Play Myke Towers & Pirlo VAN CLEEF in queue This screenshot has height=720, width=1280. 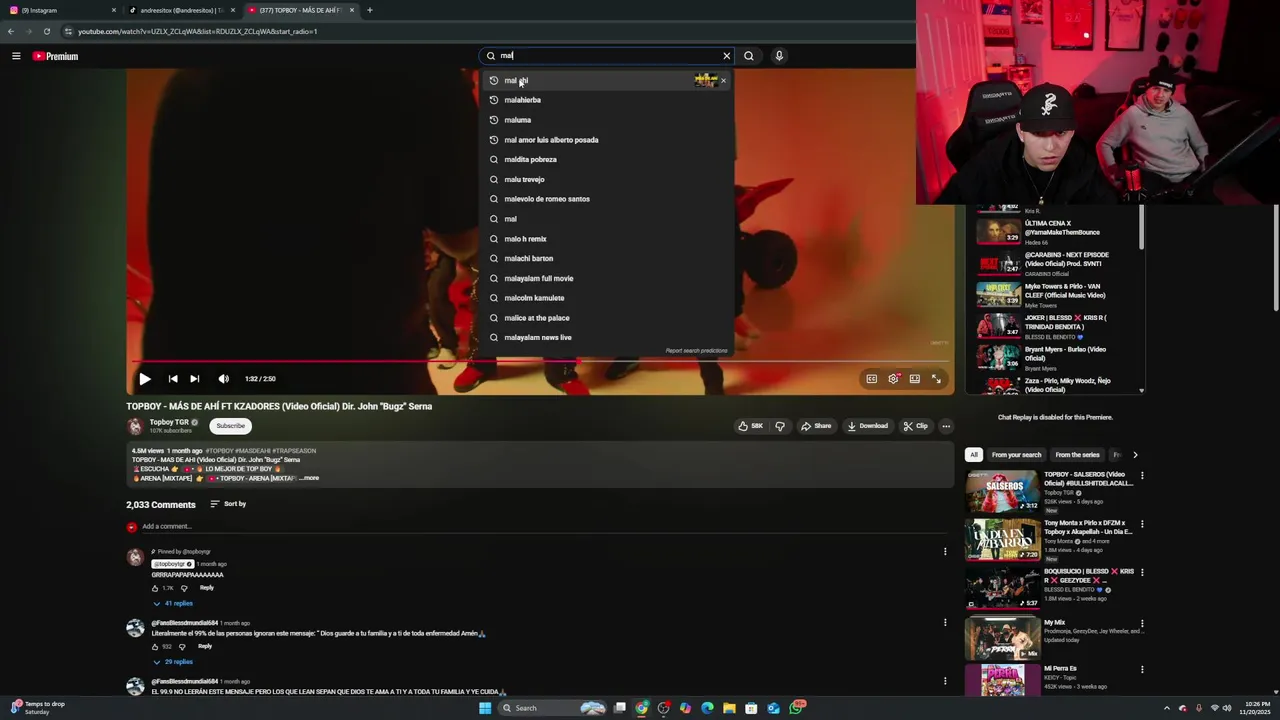[1057, 294]
